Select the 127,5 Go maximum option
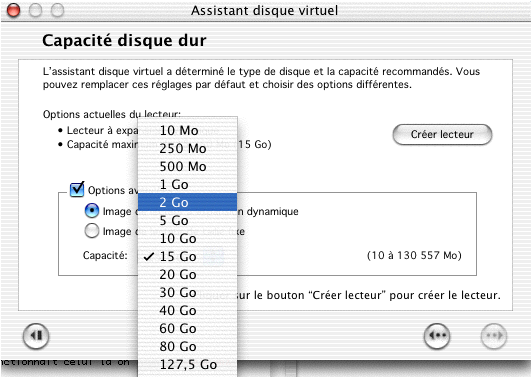The width and height of the screenshot is (532, 378). pyautogui.click(x=187, y=365)
